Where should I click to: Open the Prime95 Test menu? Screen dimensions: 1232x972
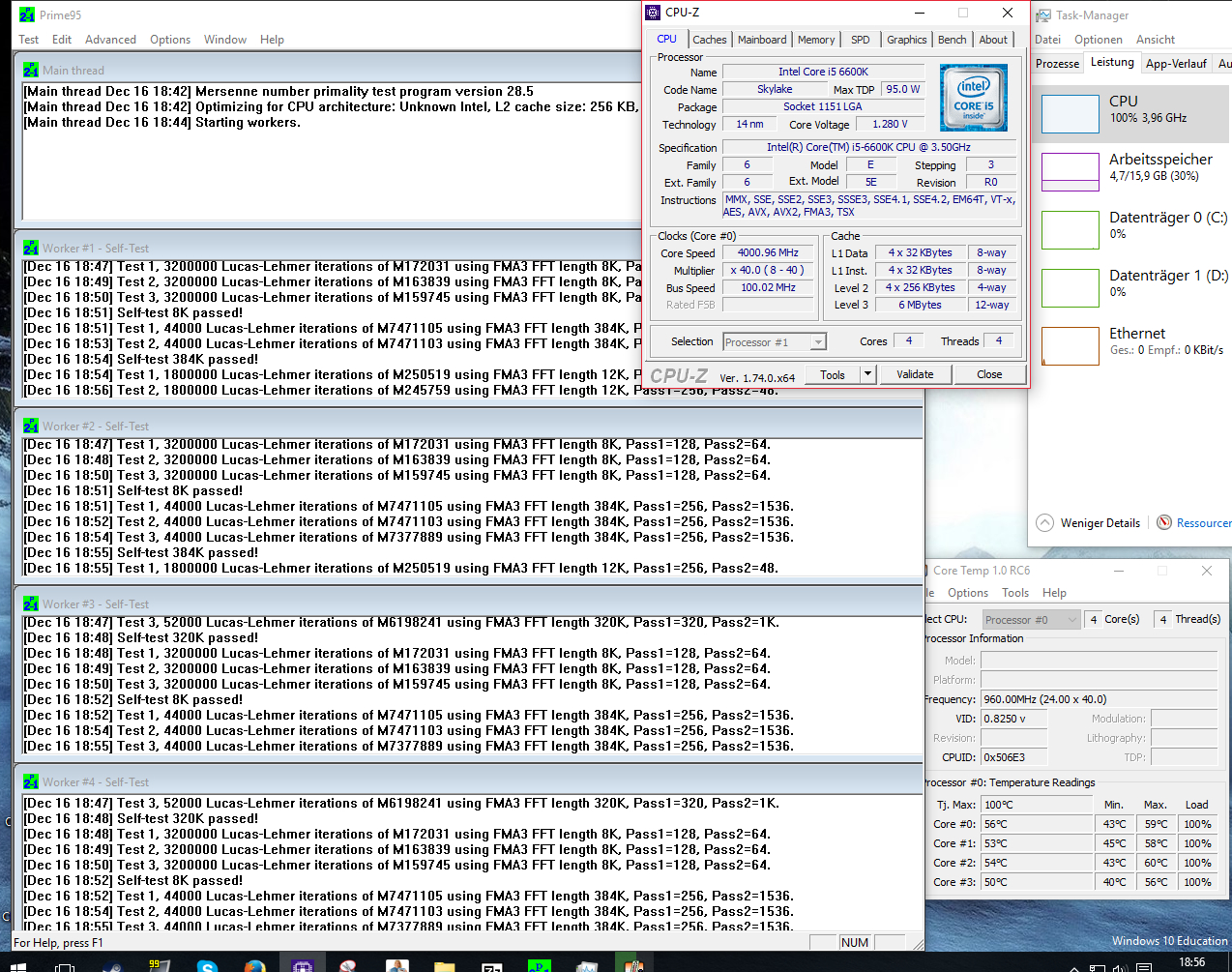(x=29, y=40)
